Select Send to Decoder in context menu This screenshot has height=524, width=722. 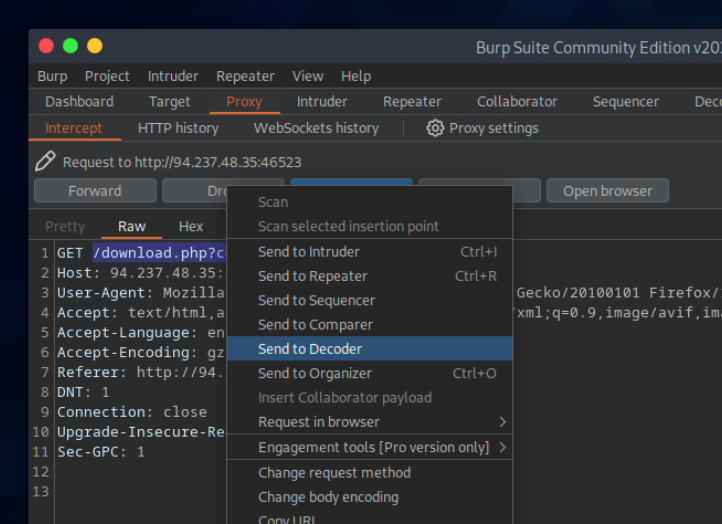pos(310,349)
